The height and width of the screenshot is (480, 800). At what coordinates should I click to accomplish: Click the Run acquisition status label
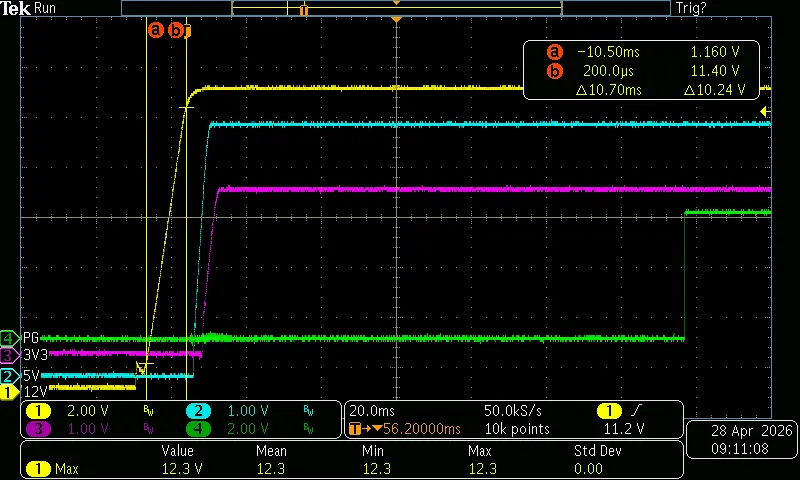(46, 8)
